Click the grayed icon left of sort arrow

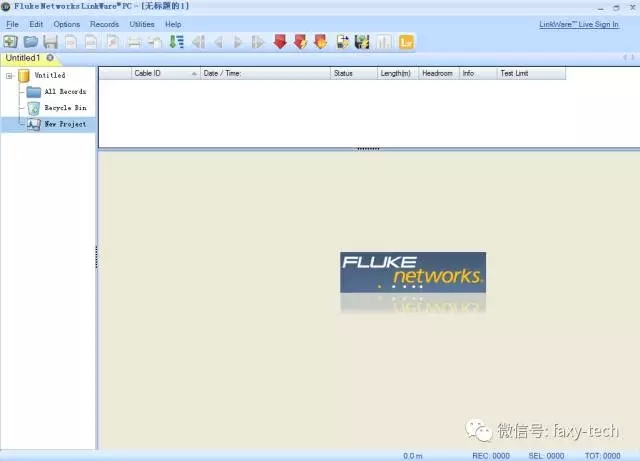[x=155, y=42]
